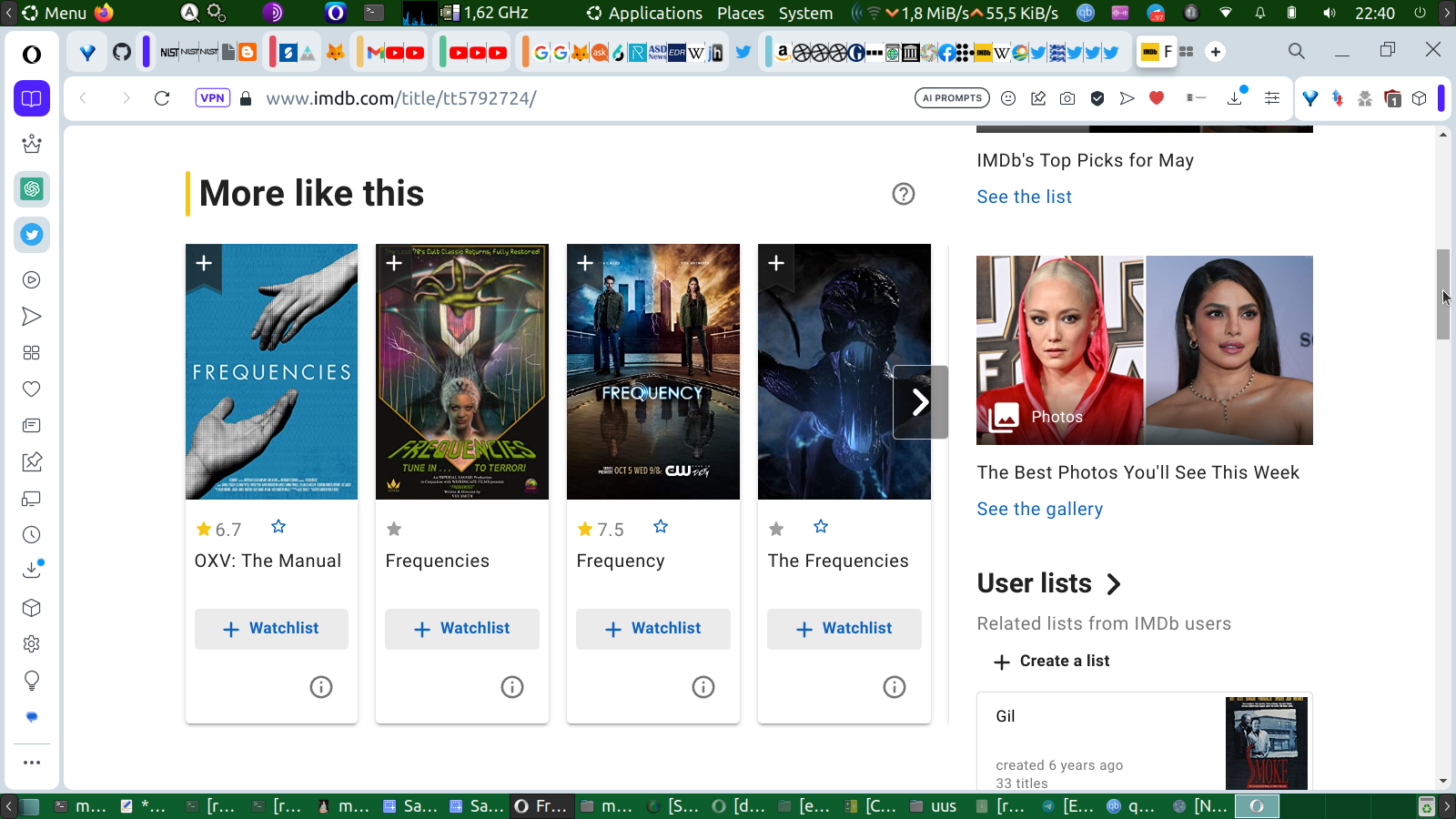Open the notification bell in system tray
Screen dimensions: 1456x819
point(1260,13)
